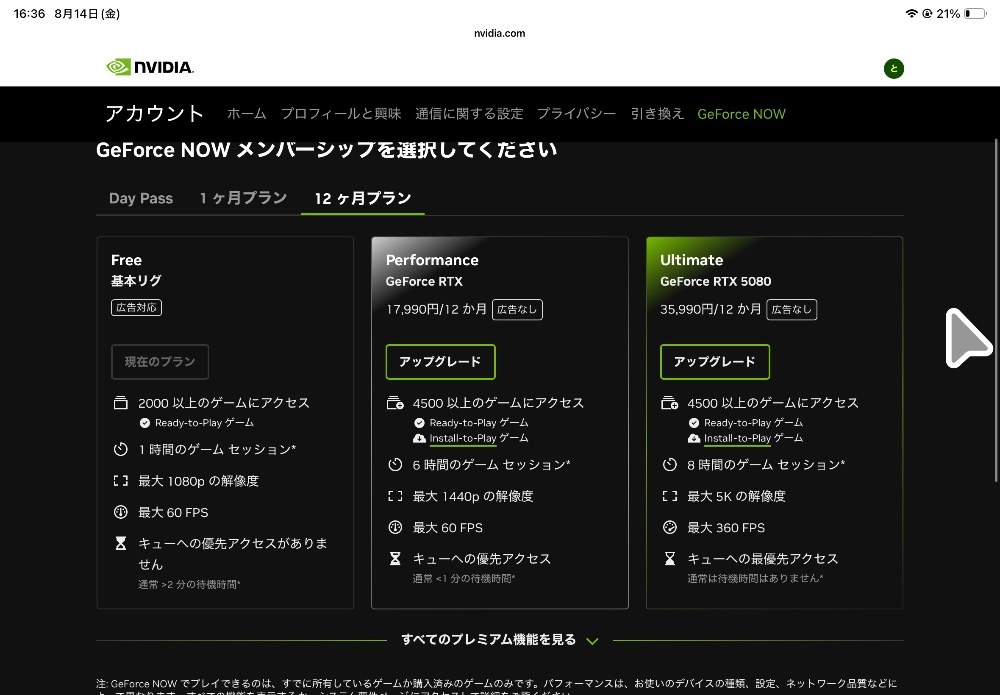1000x695 pixels.
Task: Open the green user avatar menu
Action: (x=893, y=68)
